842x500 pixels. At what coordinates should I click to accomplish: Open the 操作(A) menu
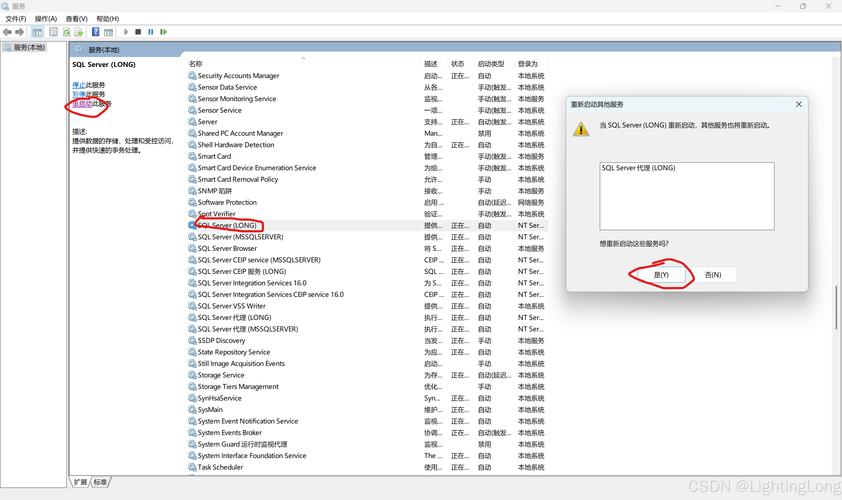[46, 18]
